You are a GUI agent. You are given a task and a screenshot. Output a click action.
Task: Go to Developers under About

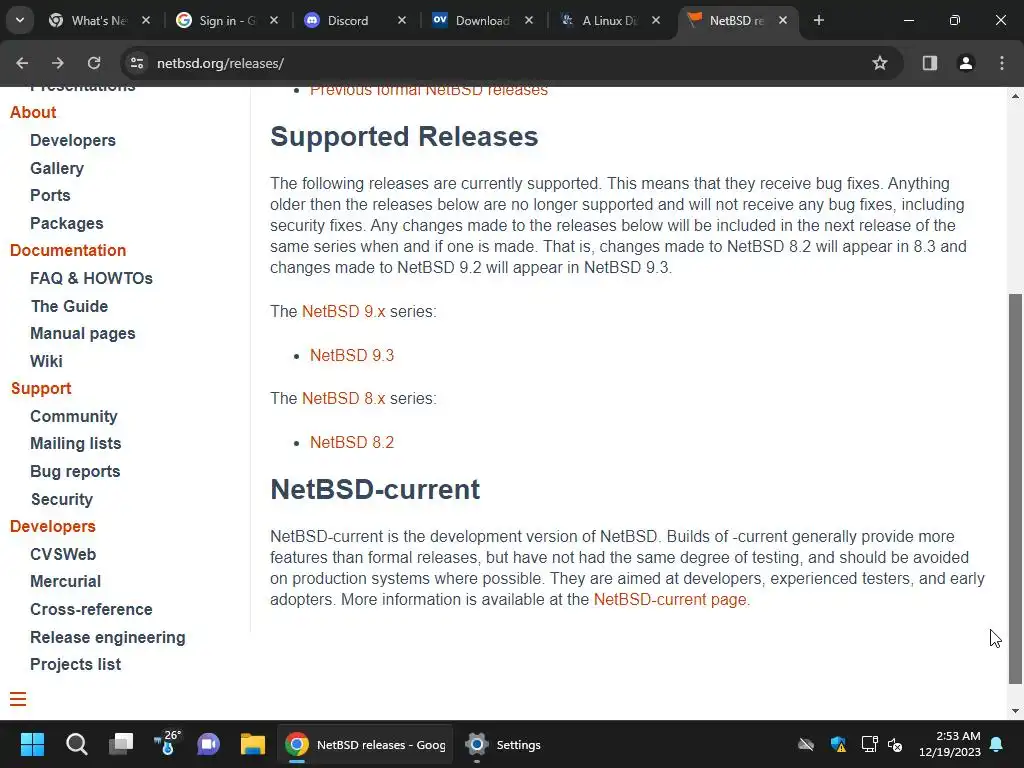[x=73, y=140]
